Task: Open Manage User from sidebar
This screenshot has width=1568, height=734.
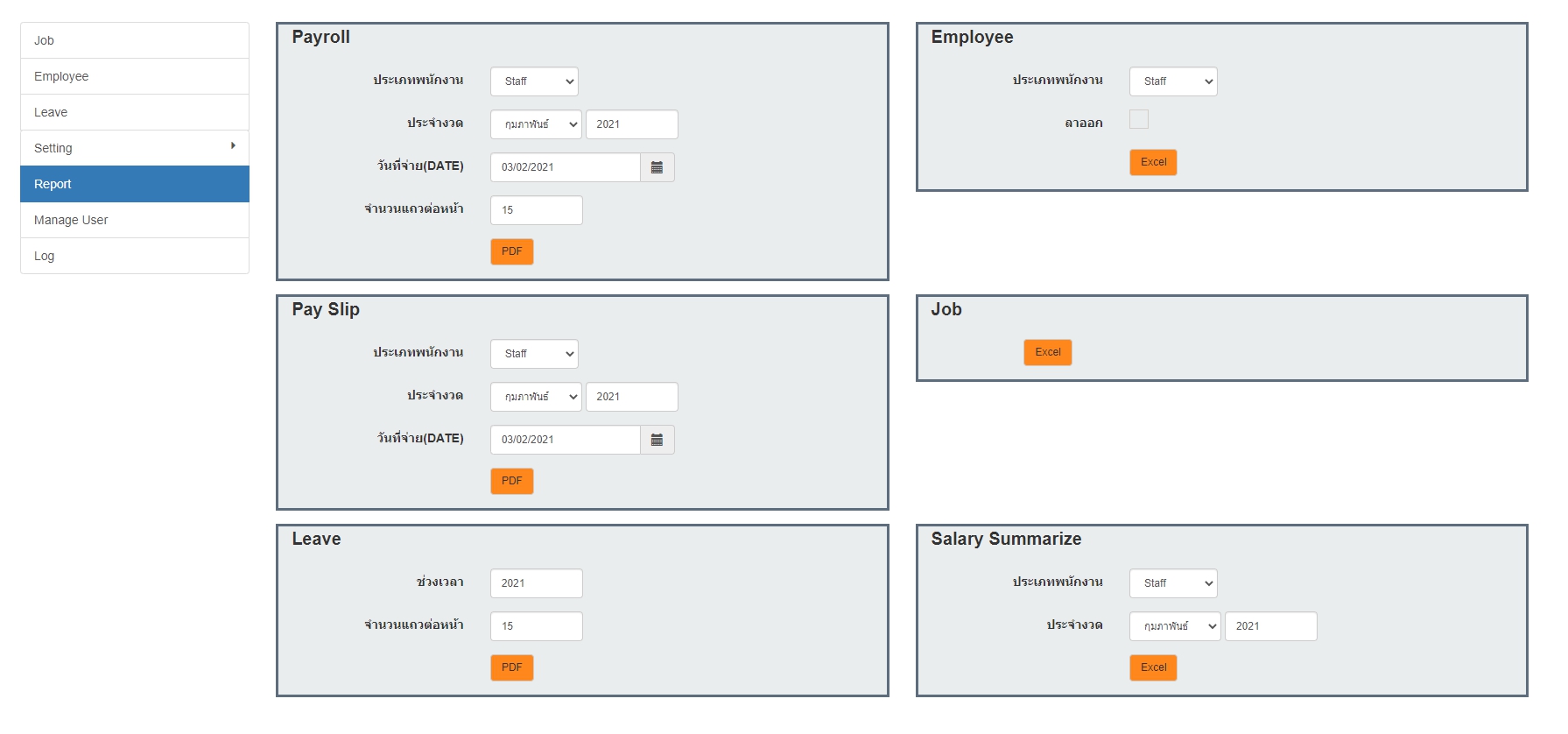Action: pyautogui.click(x=135, y=220)
